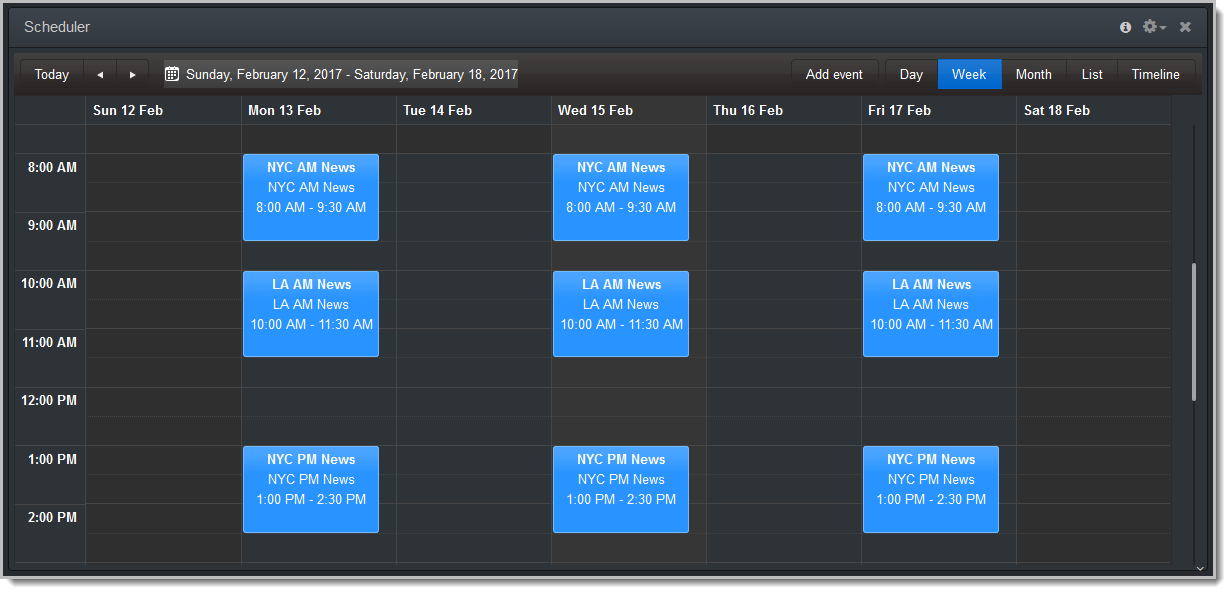The height and width of the screenshot is (594, 1231).
Task: Open Friday NYC PM News event
Action: point(931,489)
